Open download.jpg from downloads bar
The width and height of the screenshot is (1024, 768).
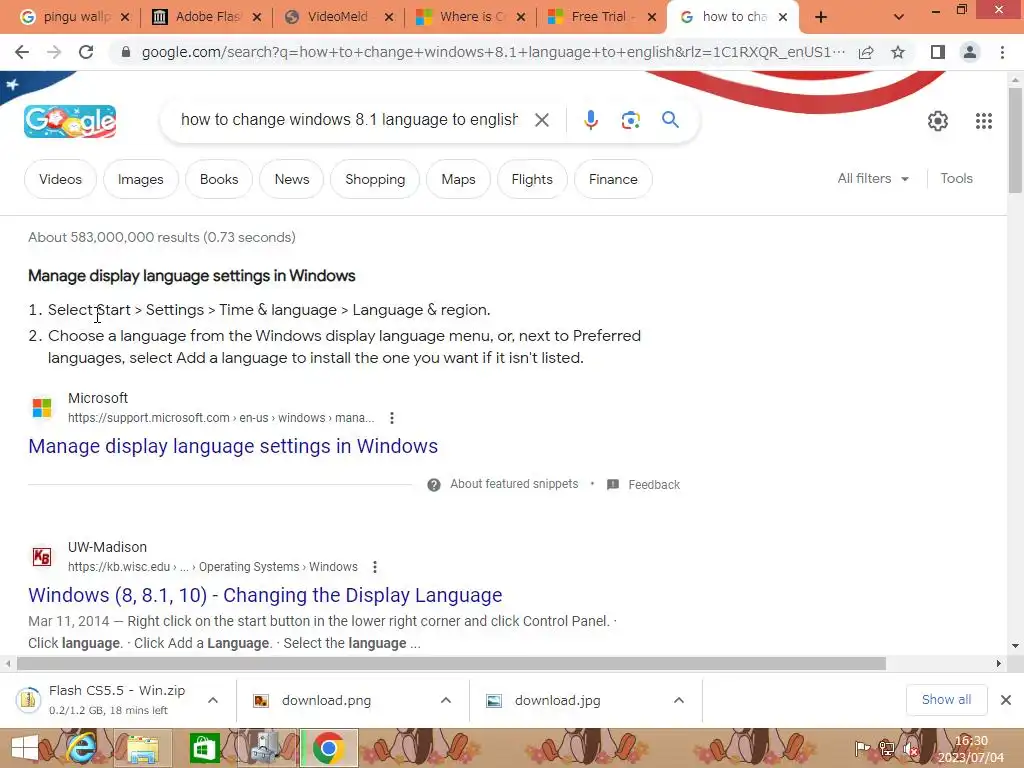pos(557,700)
